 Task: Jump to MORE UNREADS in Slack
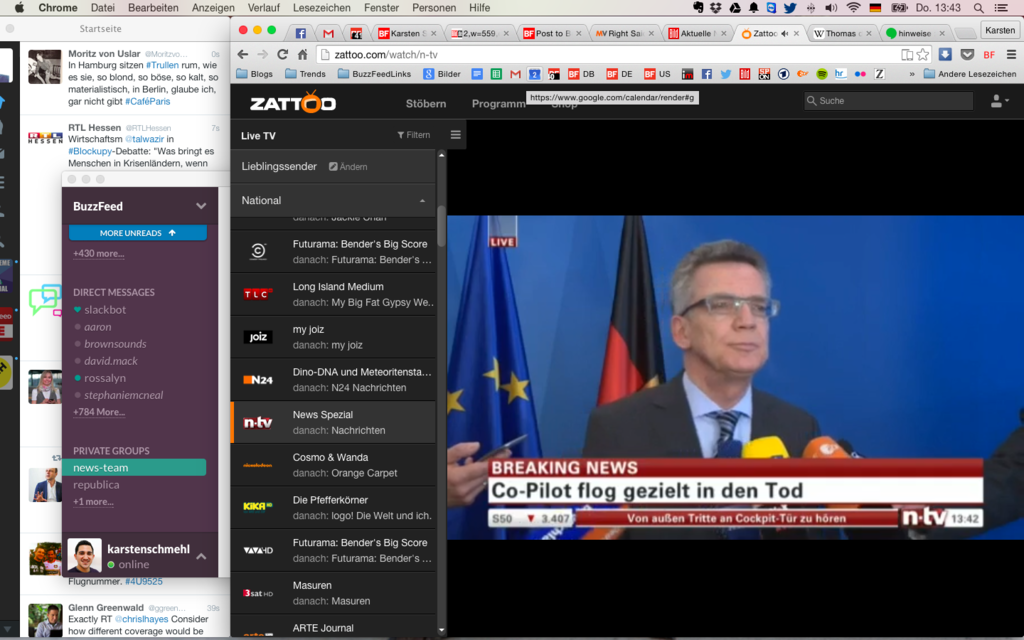point(138,232)
